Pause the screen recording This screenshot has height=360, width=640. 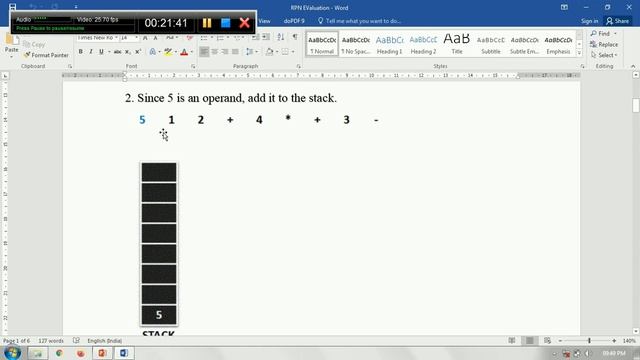click(207, 23)
